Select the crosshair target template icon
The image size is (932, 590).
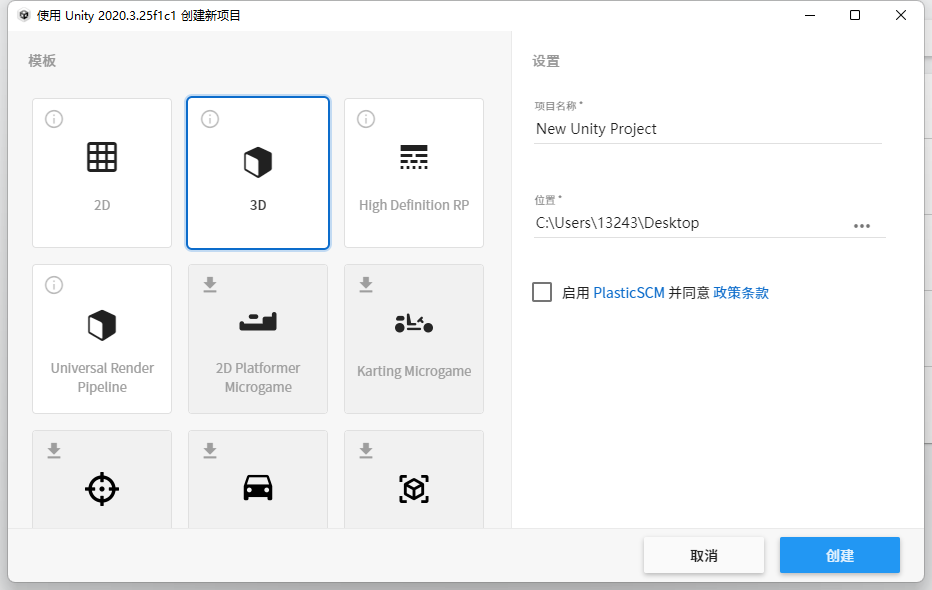102,489
